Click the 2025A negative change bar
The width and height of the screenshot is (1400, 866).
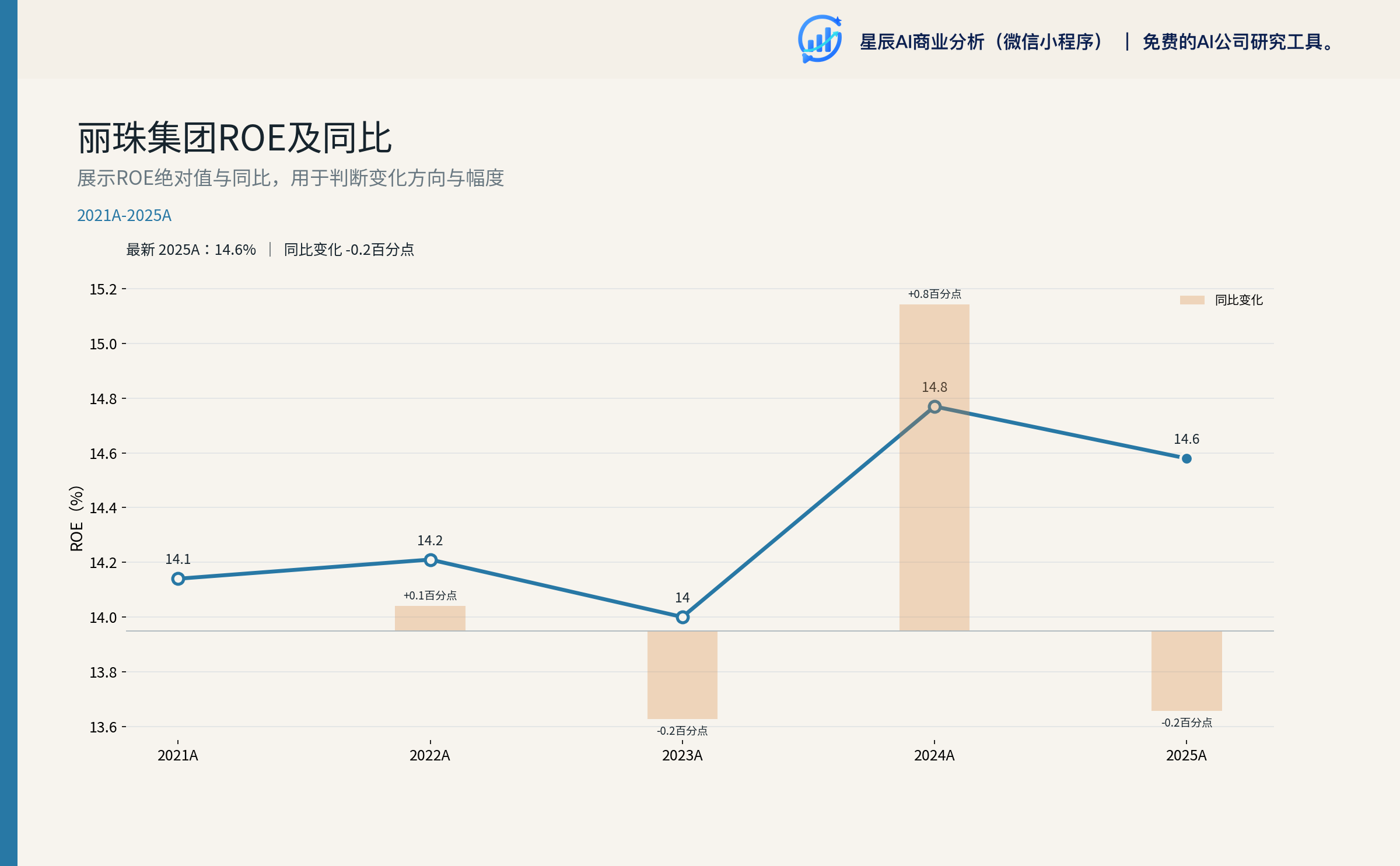click(1186, 671)
